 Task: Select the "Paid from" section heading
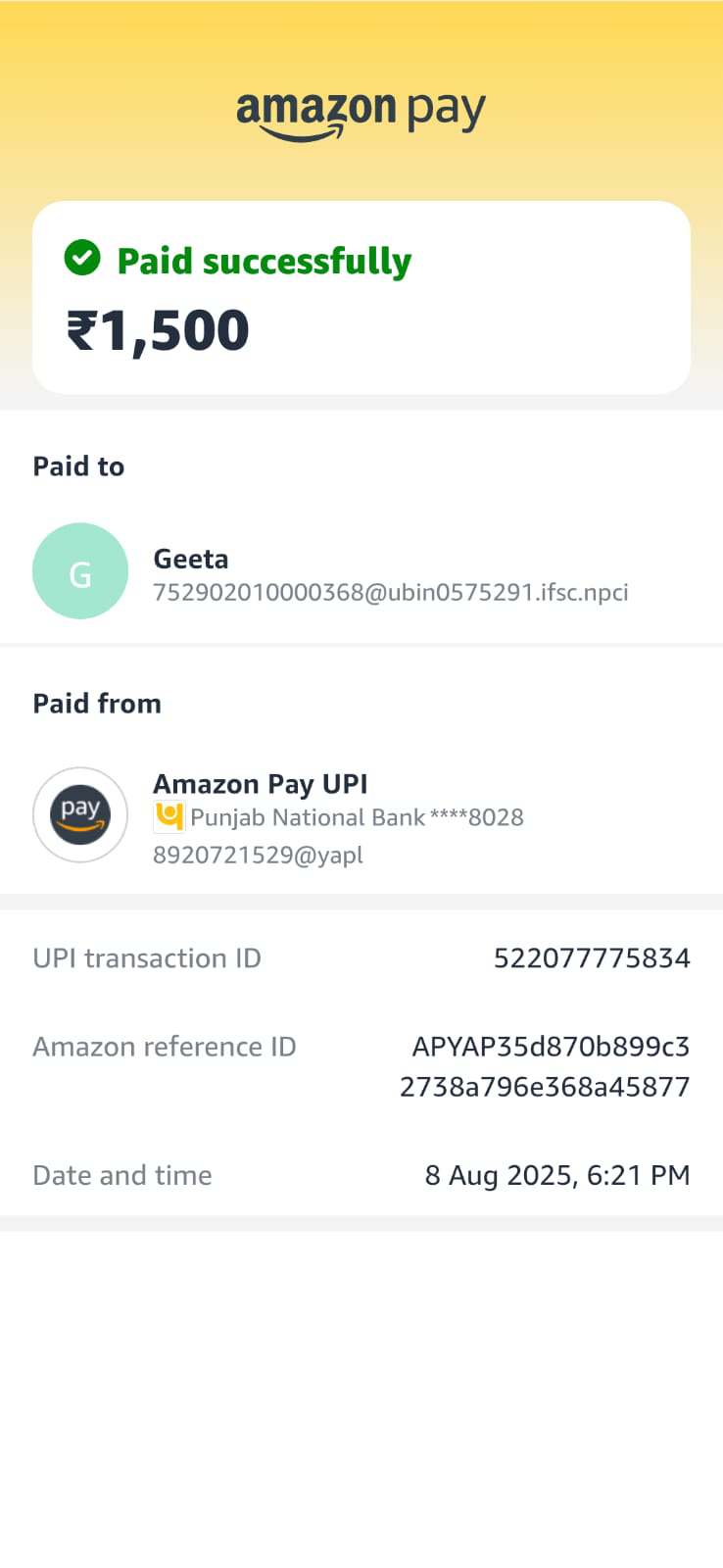97,704
